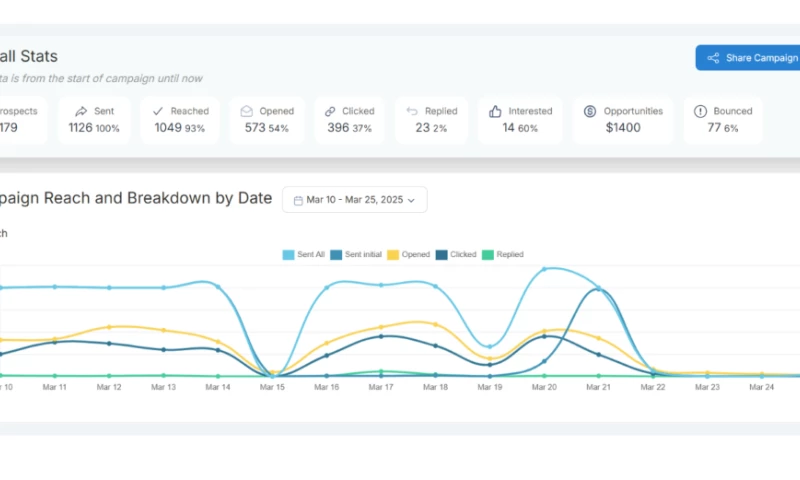Click the Sent paper plane icon
Viewport: 800px width, 480px height.
(x=80, y=111)
